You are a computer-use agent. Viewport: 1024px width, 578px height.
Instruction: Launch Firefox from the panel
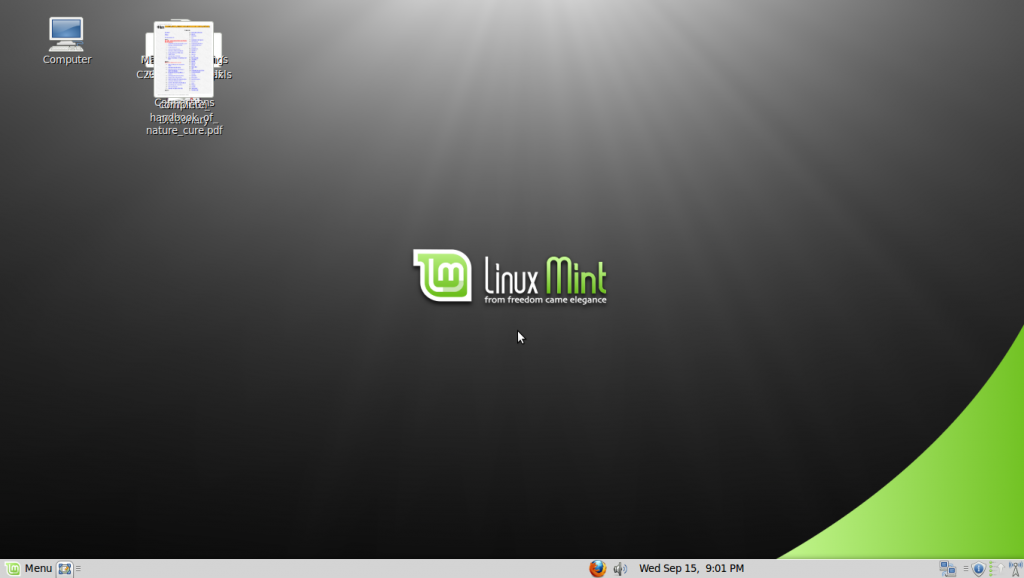[x=597, y=568]
